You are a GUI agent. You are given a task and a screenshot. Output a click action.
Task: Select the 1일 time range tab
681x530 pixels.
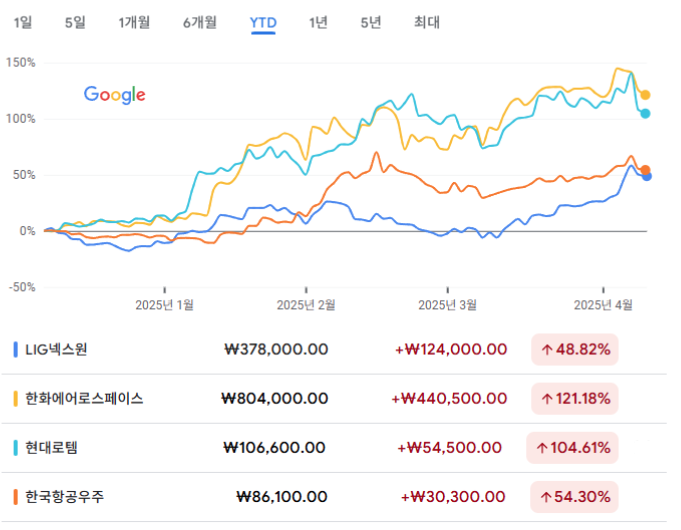pos(23,22)
